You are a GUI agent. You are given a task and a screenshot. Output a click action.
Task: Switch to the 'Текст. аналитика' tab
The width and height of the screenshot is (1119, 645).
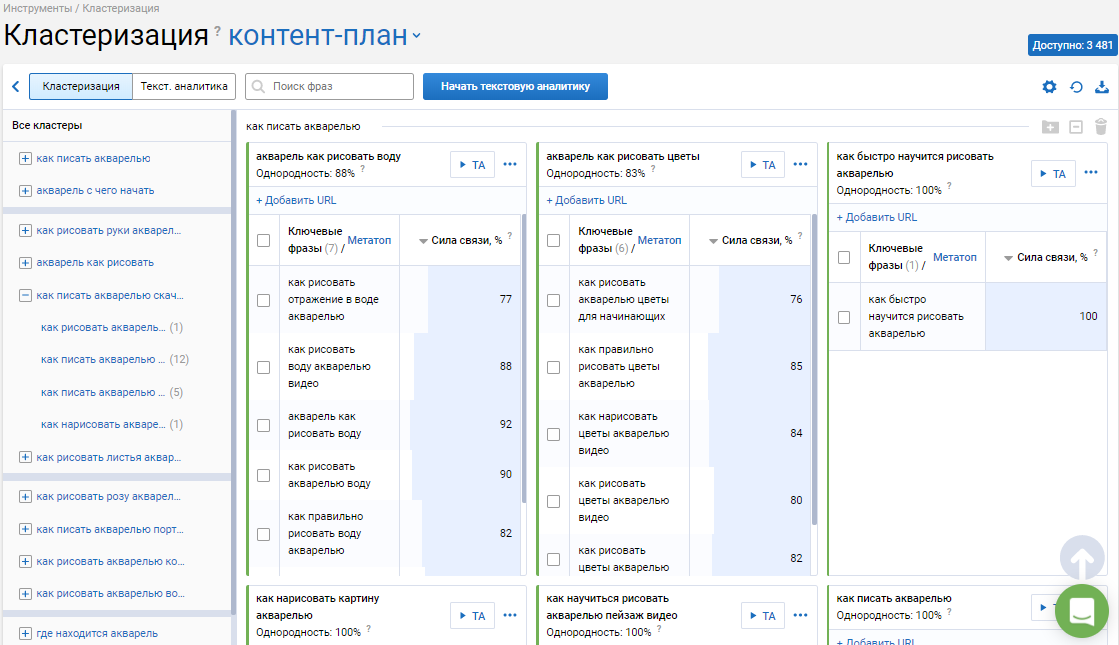coord(185,87)
